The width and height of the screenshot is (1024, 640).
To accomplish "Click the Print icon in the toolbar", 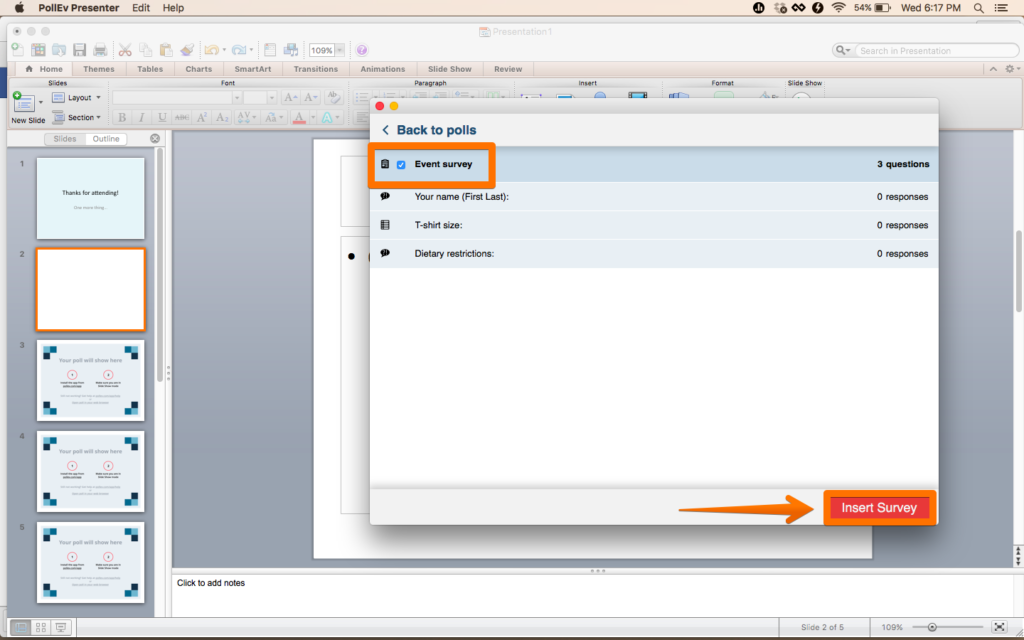I will pos(100,50).
